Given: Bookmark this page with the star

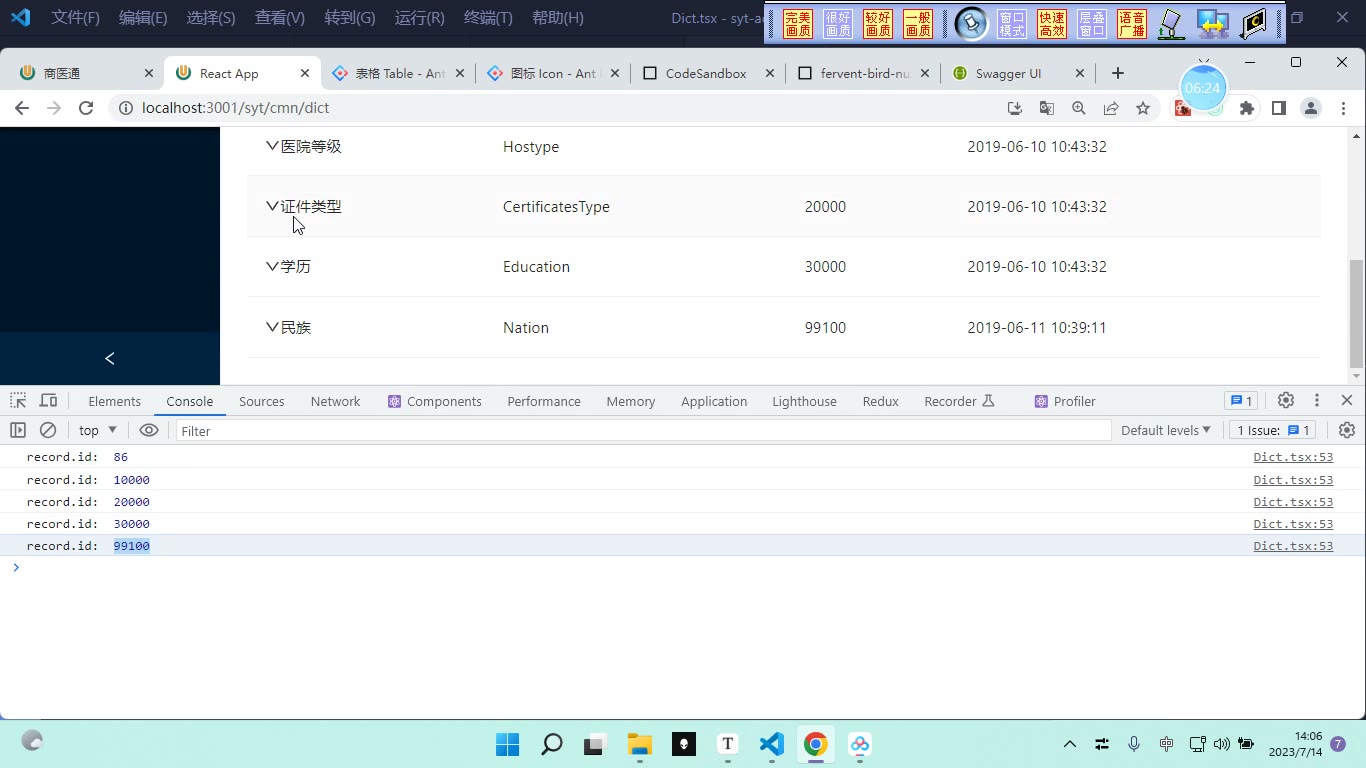Looking at the screenshot, I should tap(1143, 108).
